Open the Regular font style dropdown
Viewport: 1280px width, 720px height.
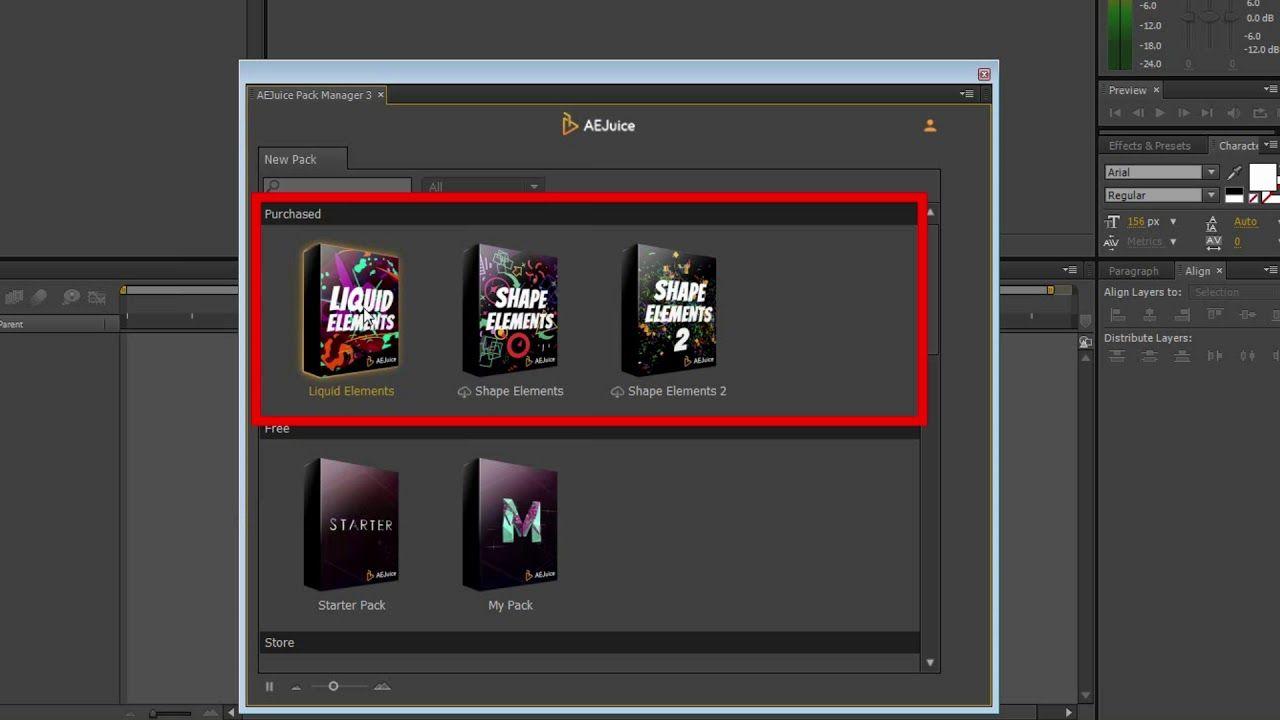(1161, 195)
